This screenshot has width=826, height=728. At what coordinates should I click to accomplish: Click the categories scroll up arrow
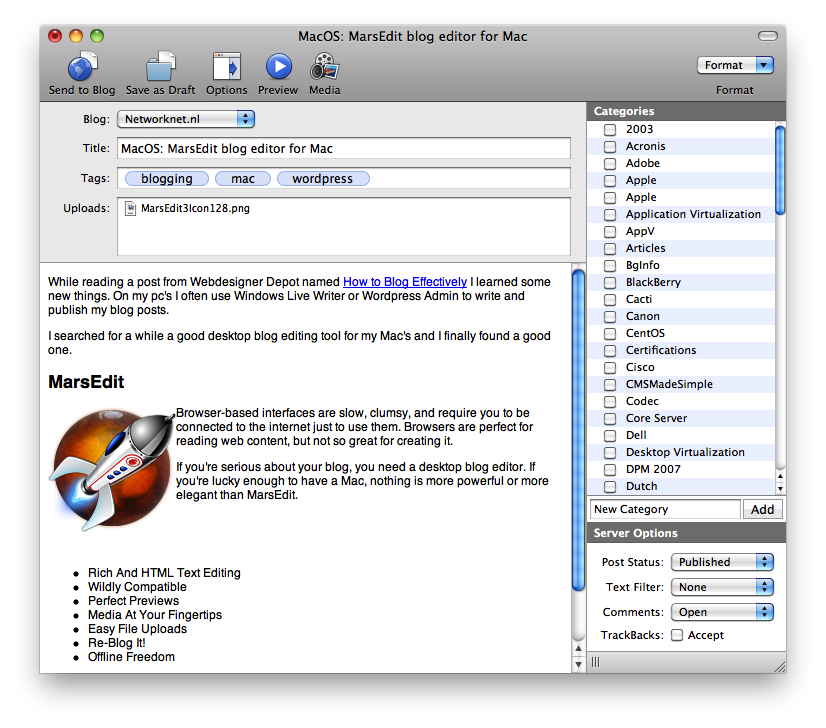(x=780, y=476)
